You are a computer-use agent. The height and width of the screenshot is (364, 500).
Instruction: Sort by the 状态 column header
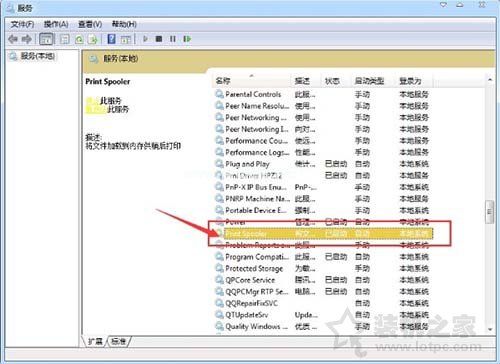335,81
